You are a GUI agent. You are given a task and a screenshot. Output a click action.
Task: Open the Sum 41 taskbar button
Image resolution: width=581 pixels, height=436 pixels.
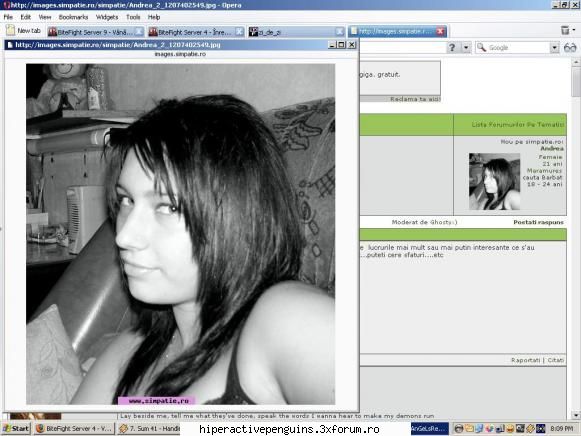(x=149, y=429)
